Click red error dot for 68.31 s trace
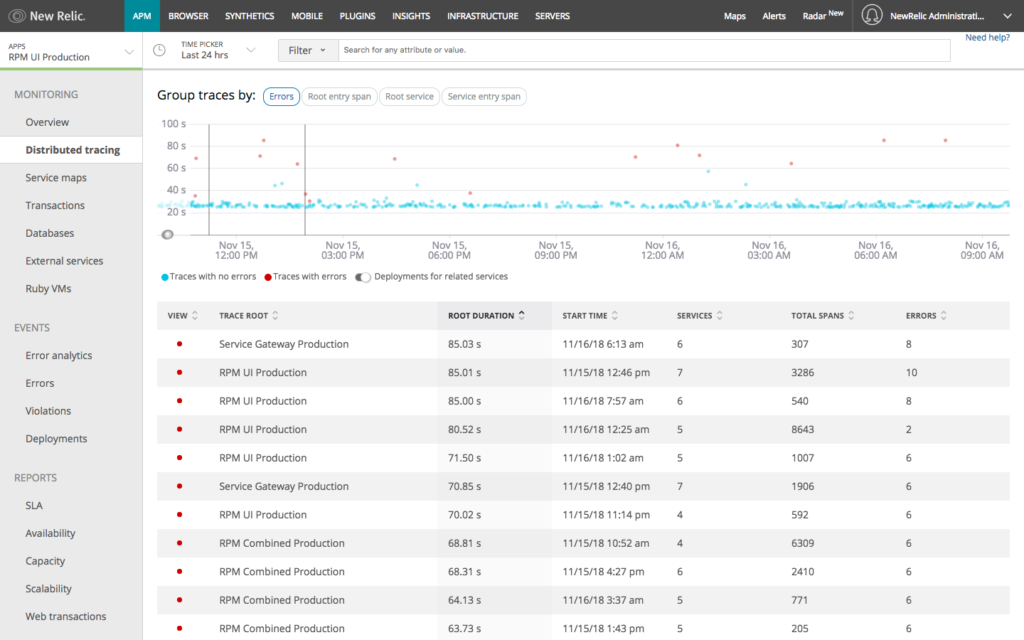 (x=179, y=571)
